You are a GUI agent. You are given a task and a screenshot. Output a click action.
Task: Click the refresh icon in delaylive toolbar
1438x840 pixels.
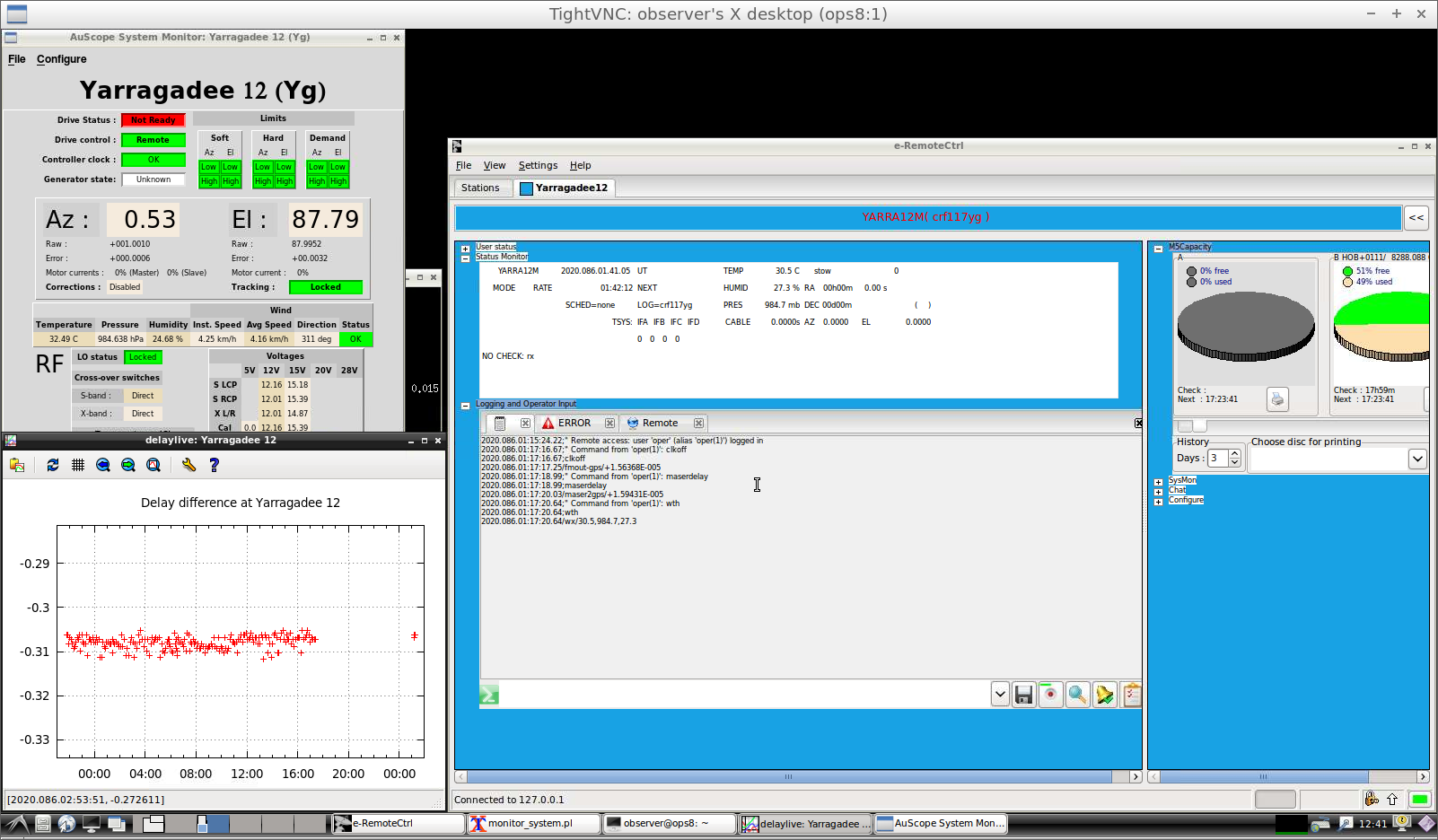[x=53, y=465]
